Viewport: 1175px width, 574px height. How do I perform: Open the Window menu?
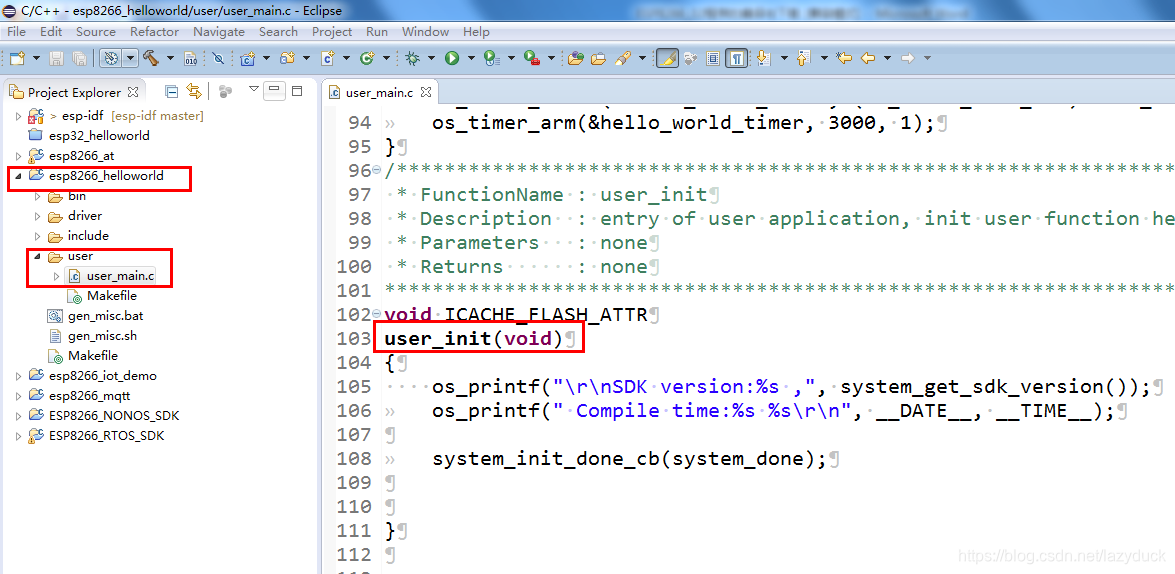coord(425,31)
